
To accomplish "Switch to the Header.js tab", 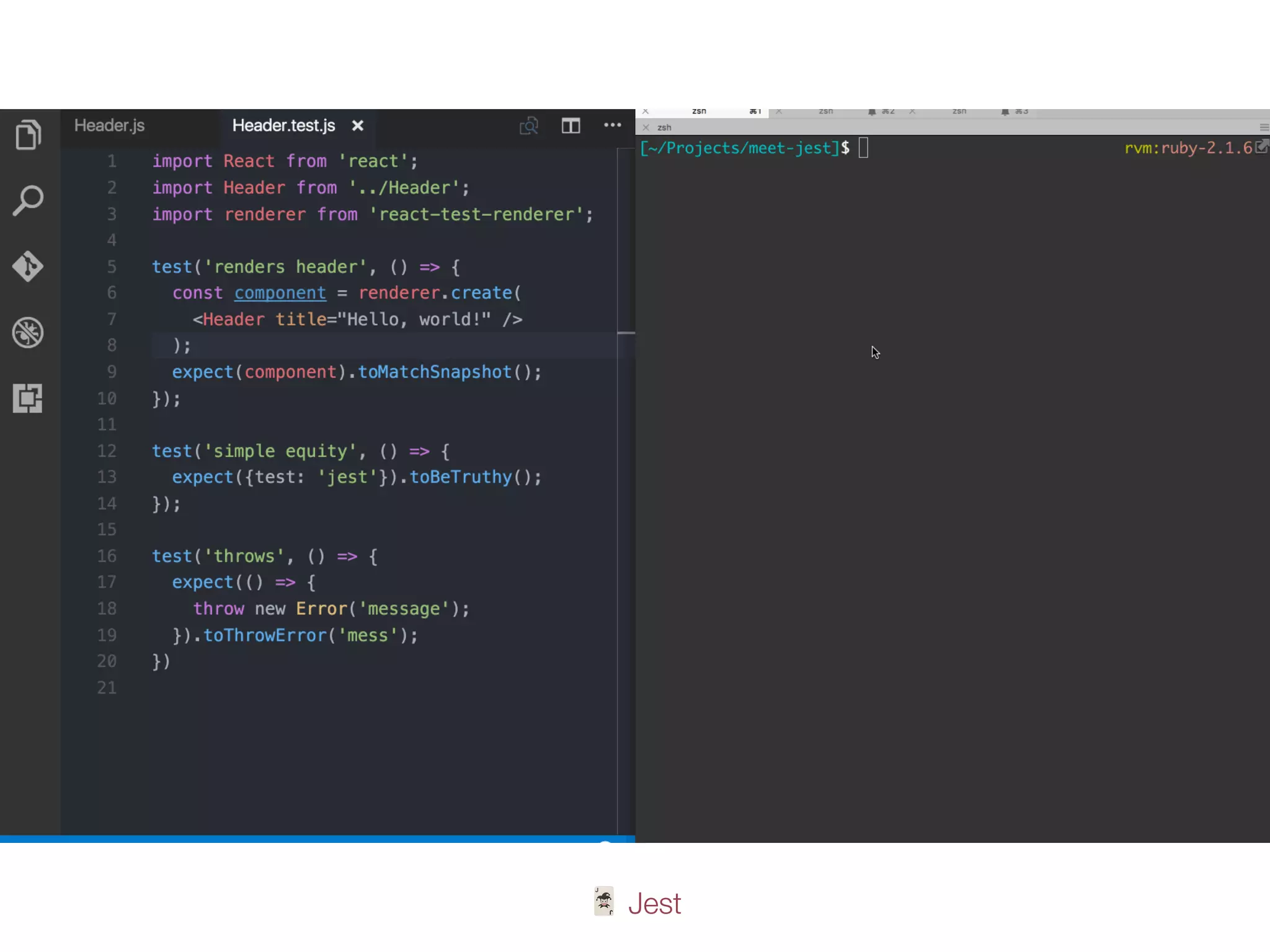I will (110, 126).
